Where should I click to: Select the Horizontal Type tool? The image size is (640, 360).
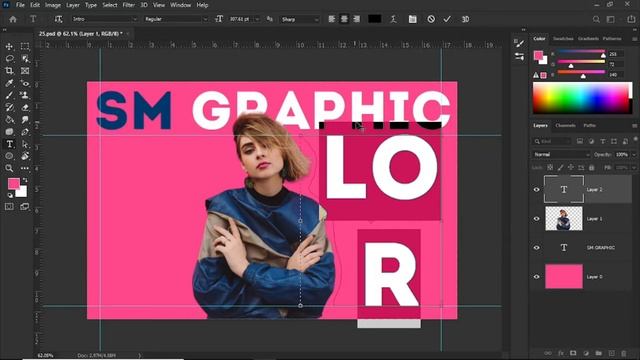[9, 144]
